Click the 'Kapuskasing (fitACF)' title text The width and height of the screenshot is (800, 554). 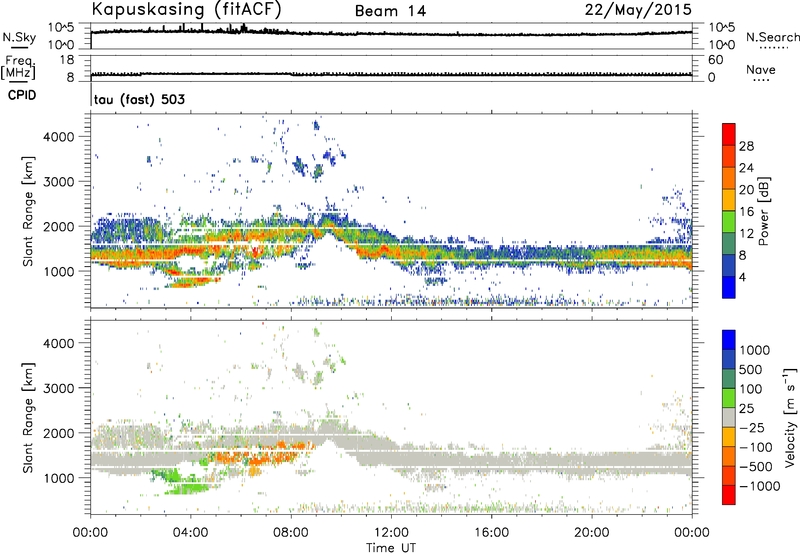(186, 10)
